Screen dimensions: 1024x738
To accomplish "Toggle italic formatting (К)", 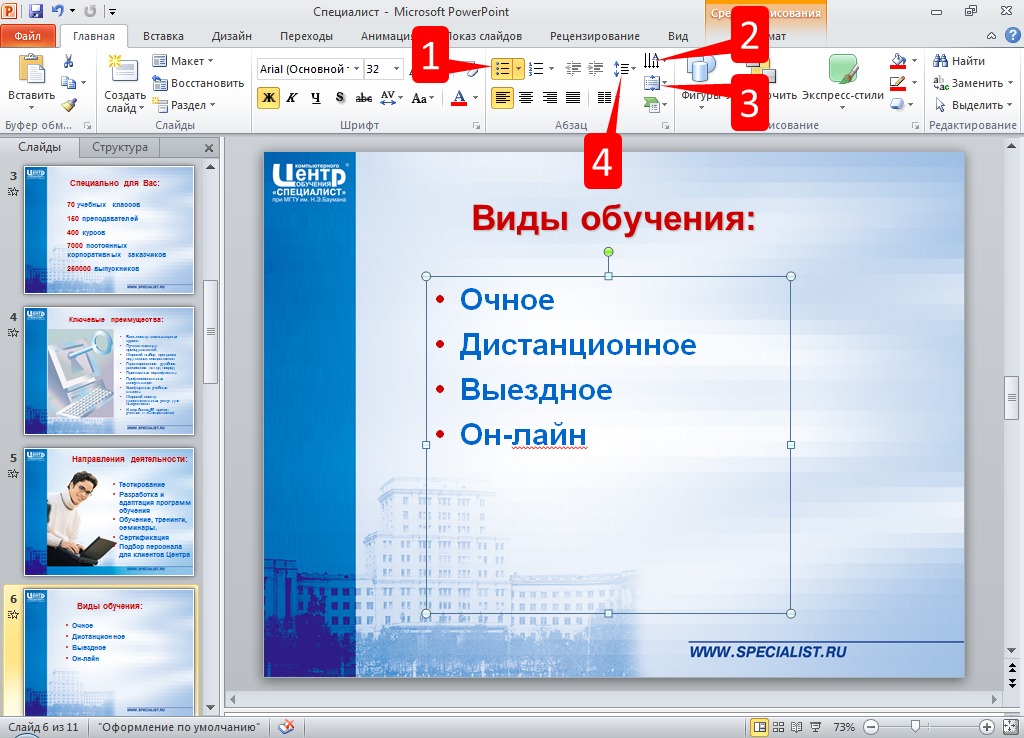I will 292,97.
